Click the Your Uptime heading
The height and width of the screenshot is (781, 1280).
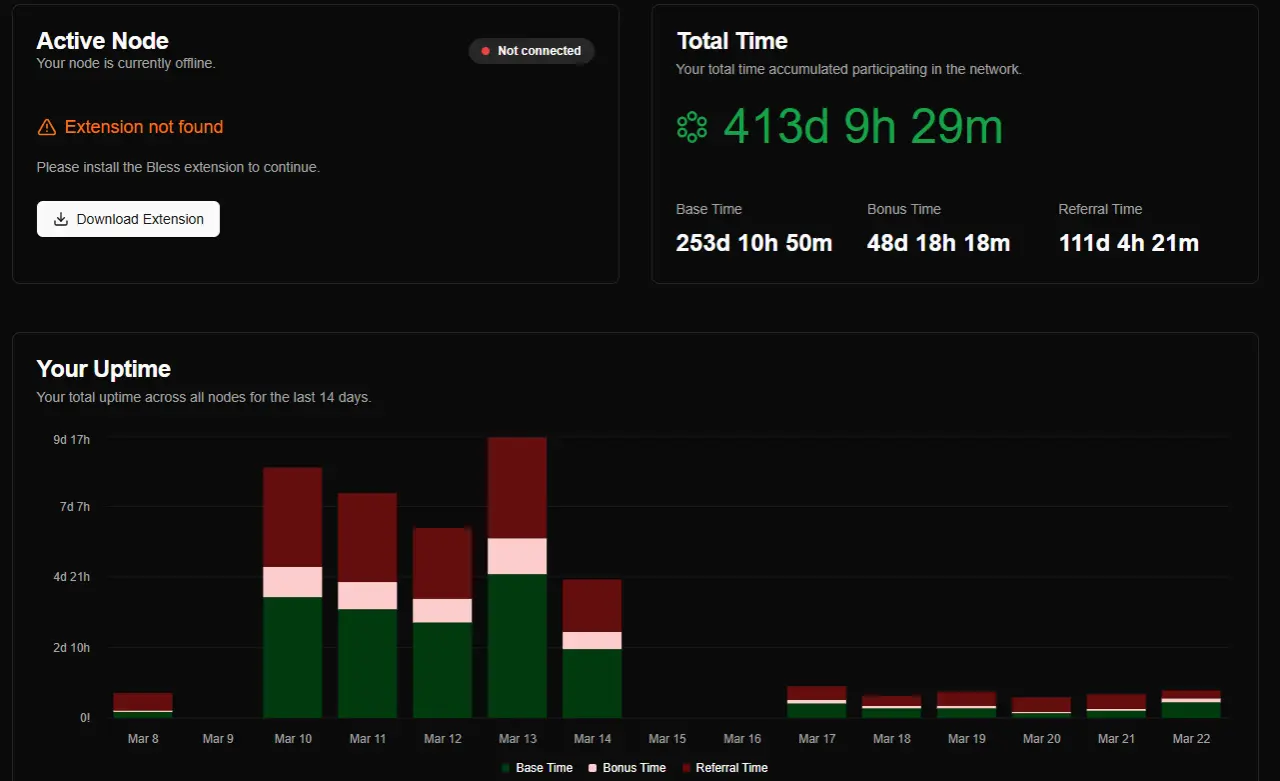tap(104, 369)
